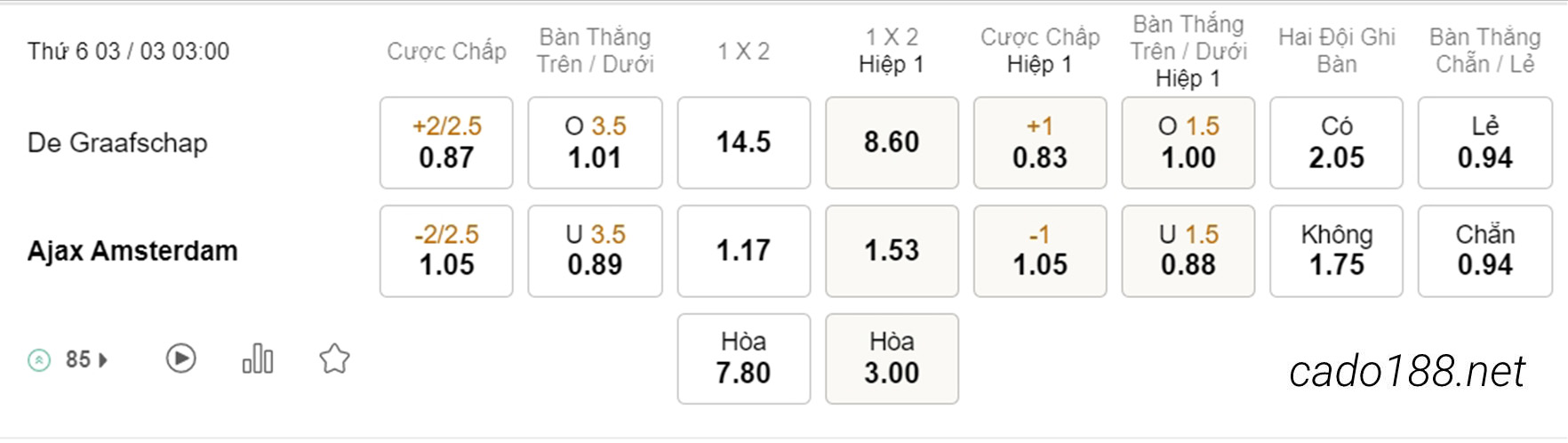Select first-half draw Hòa 3.00
The width and height of the screenshot is (1568, 443).
point(892,358)
